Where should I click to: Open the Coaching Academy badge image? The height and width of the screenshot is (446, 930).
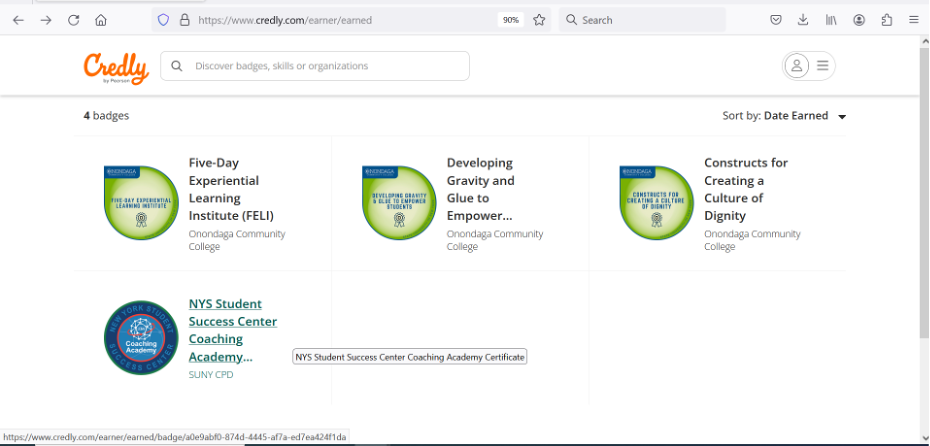coord(141,337)
